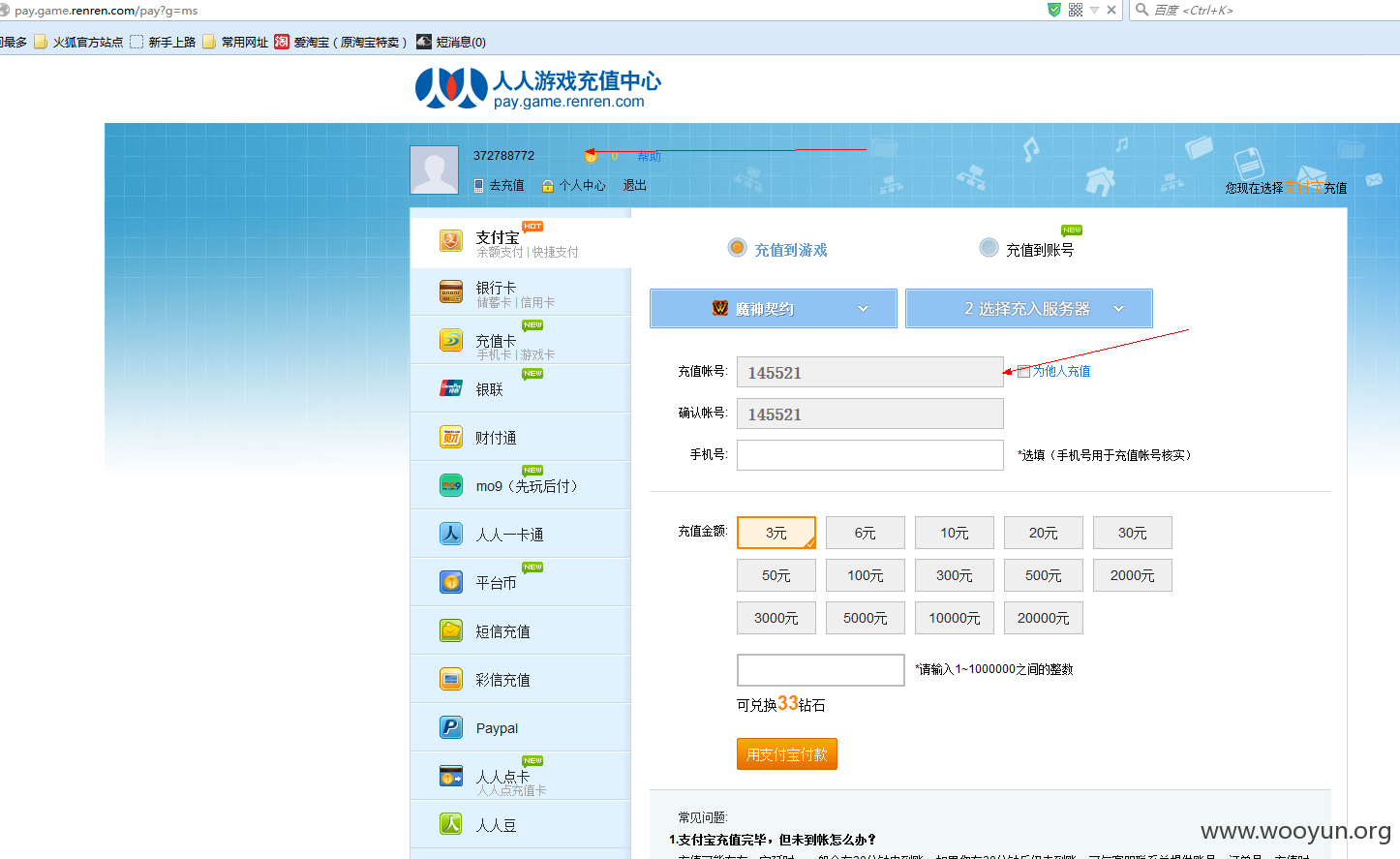Viewport: 1400px width, 859px height.
Task: Click the 爱淘宝 bookmark icon
Action: tap(282, 42)
